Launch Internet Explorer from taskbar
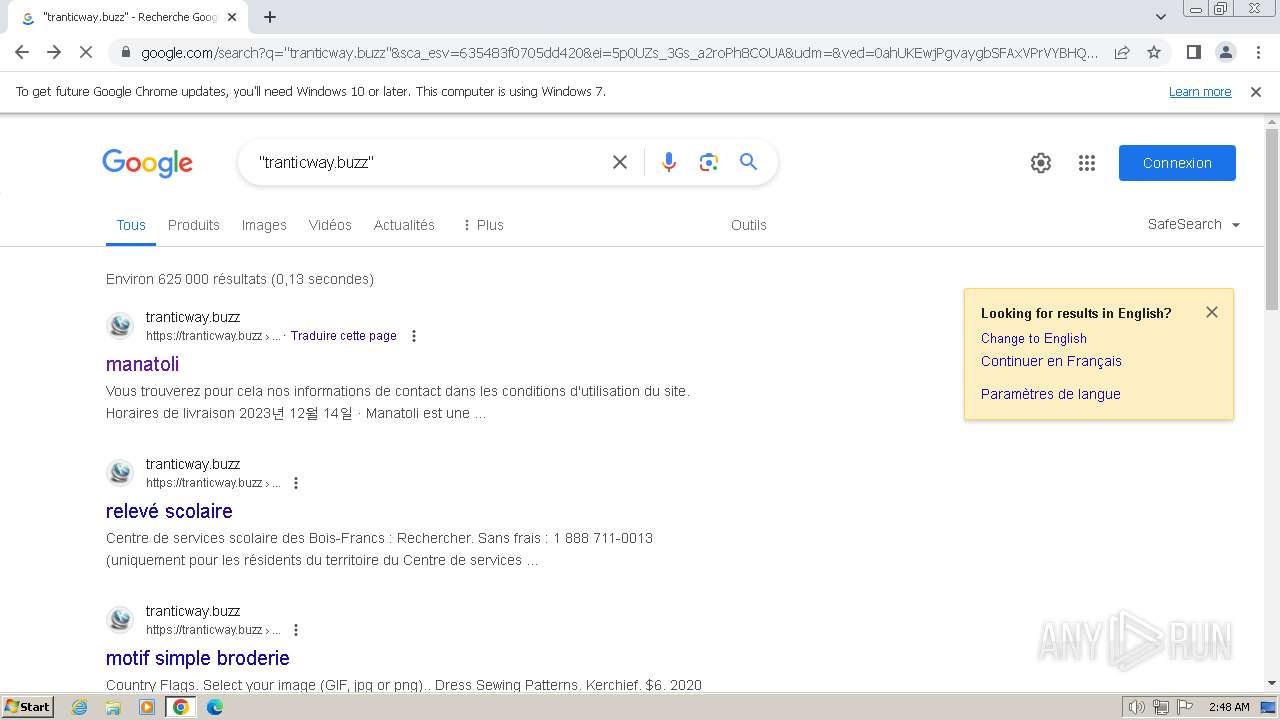Viewport: 1280px width, 720px height. click(80, 707)
